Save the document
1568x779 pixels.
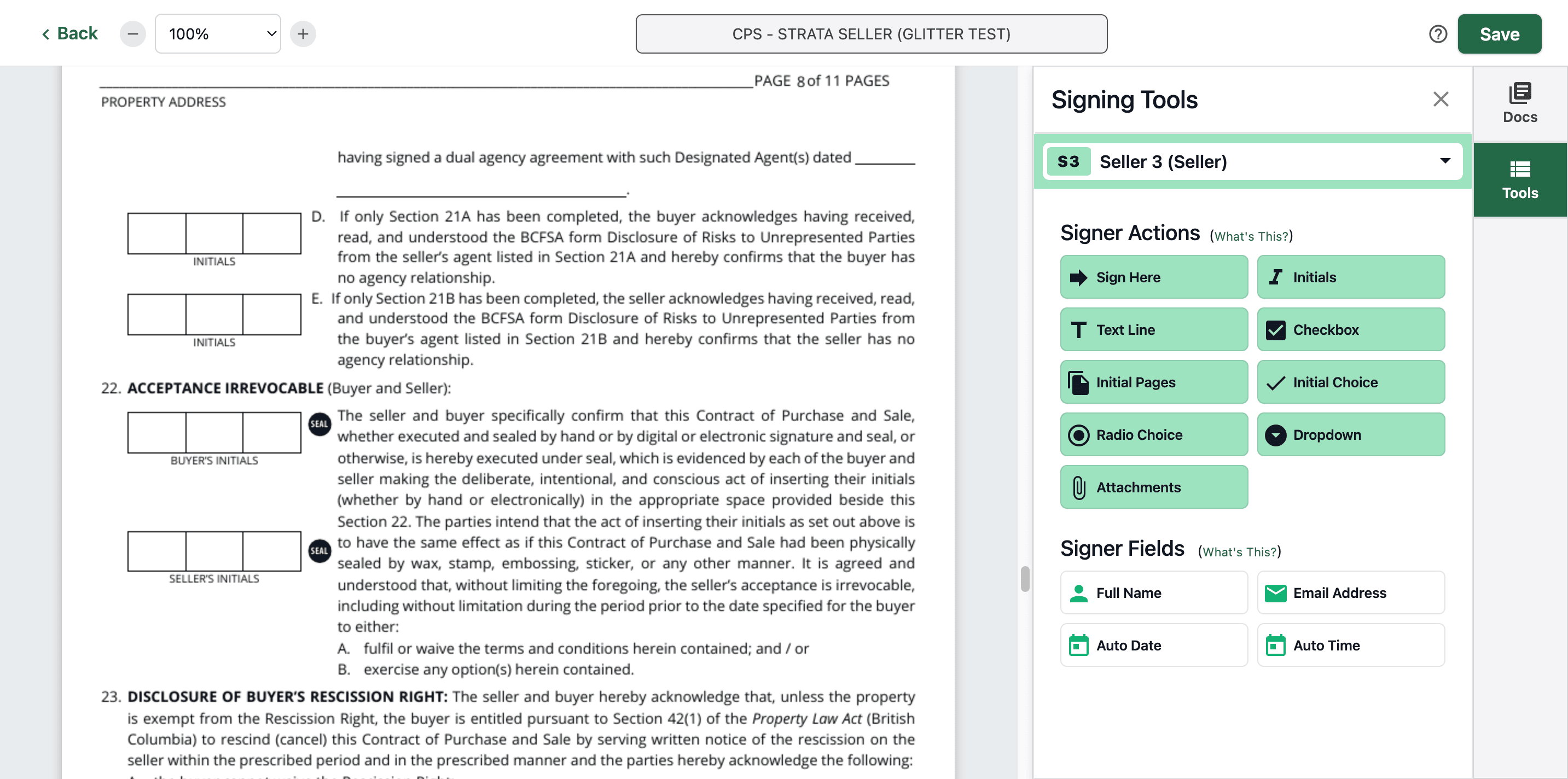pos(1499,34)
